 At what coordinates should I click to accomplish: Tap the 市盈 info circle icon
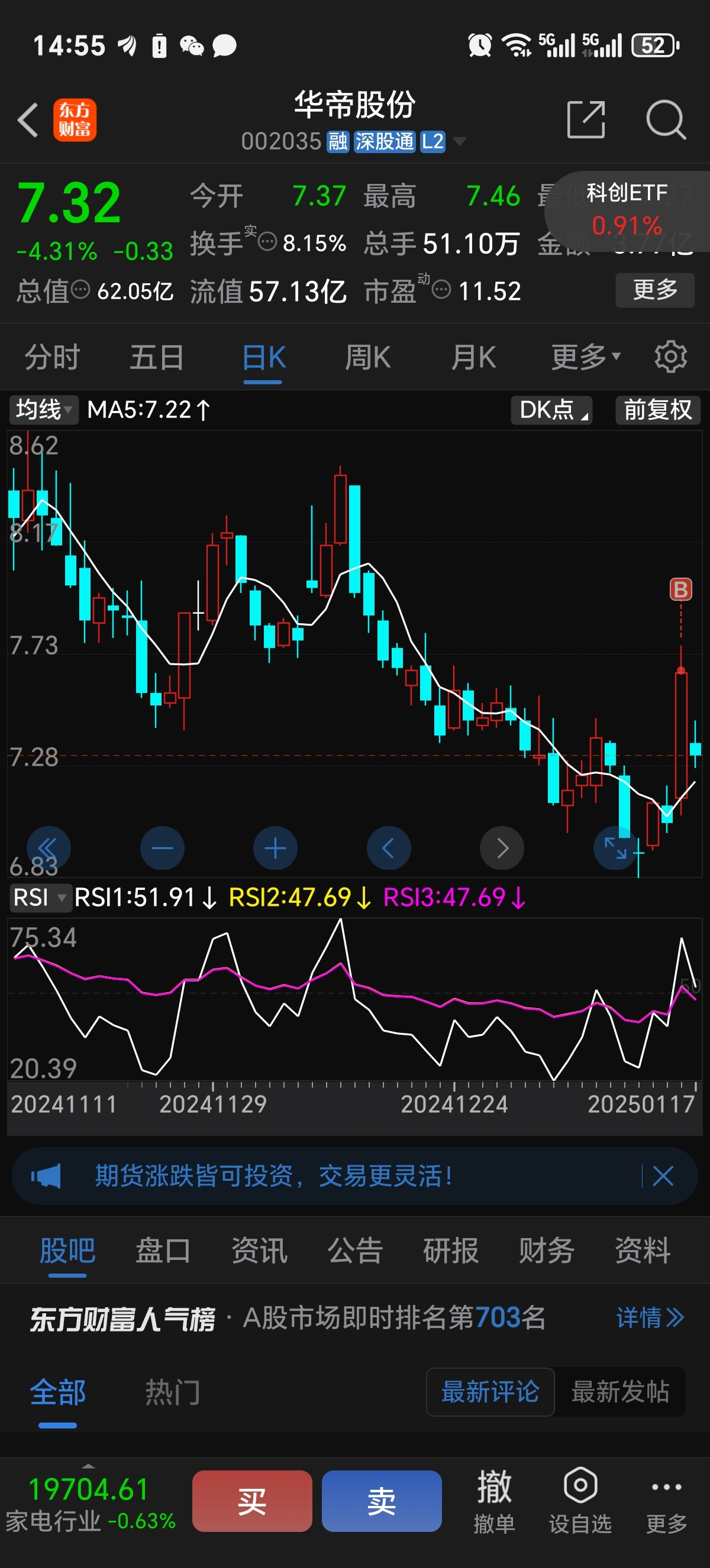[x=441, y=290]
